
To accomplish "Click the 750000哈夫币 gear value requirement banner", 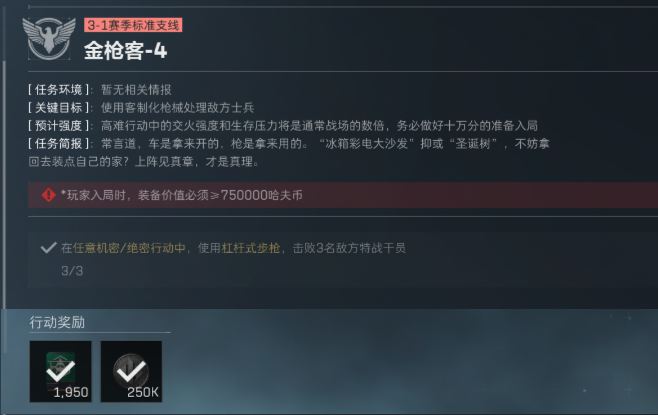I will click(343, 195).
